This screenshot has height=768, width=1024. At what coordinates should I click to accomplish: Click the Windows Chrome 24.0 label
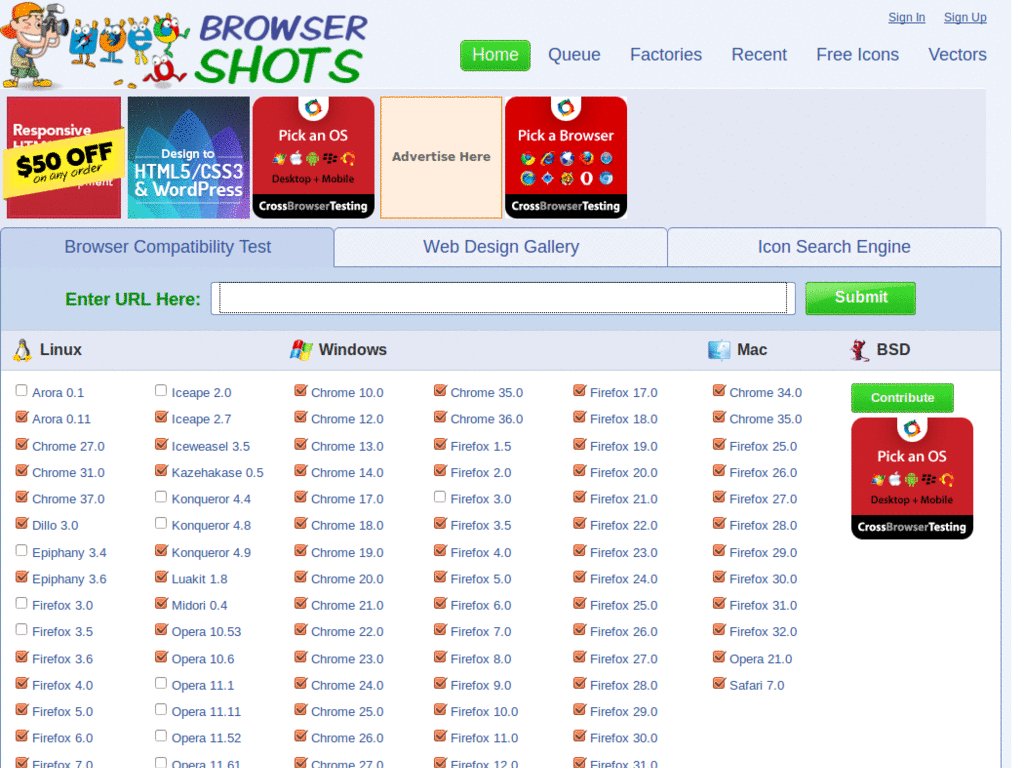pos(347,686)
